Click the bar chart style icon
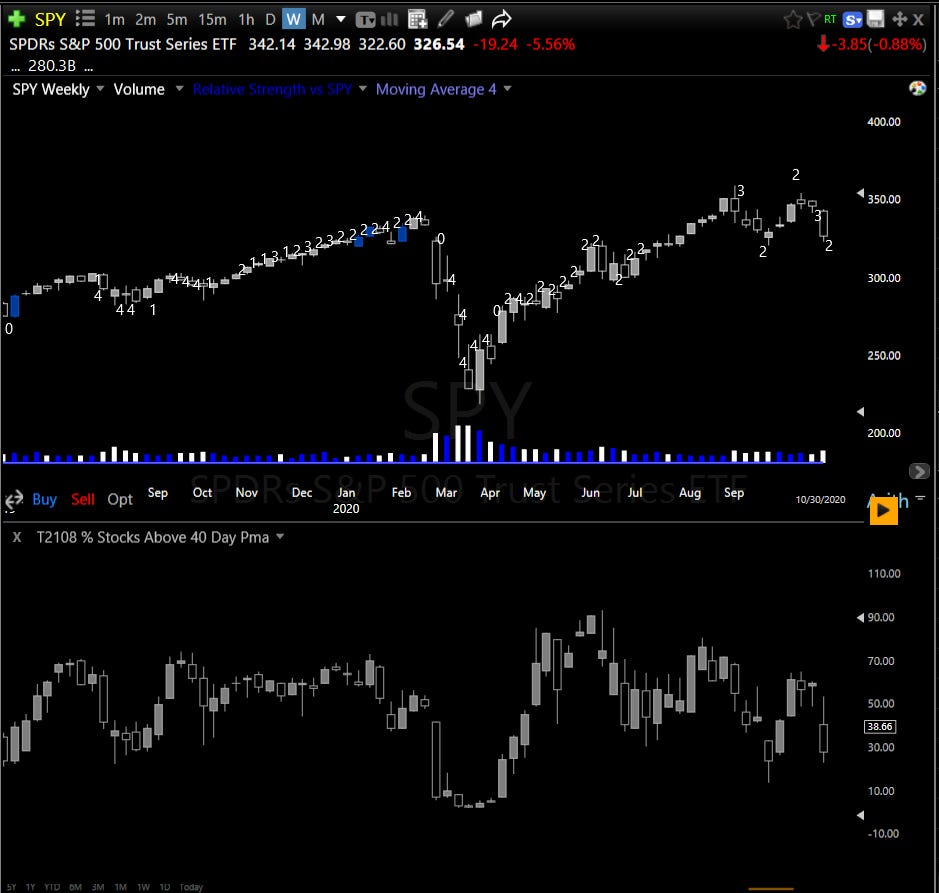The height and width of the screenshot is (893, 939). click(389, 19)
